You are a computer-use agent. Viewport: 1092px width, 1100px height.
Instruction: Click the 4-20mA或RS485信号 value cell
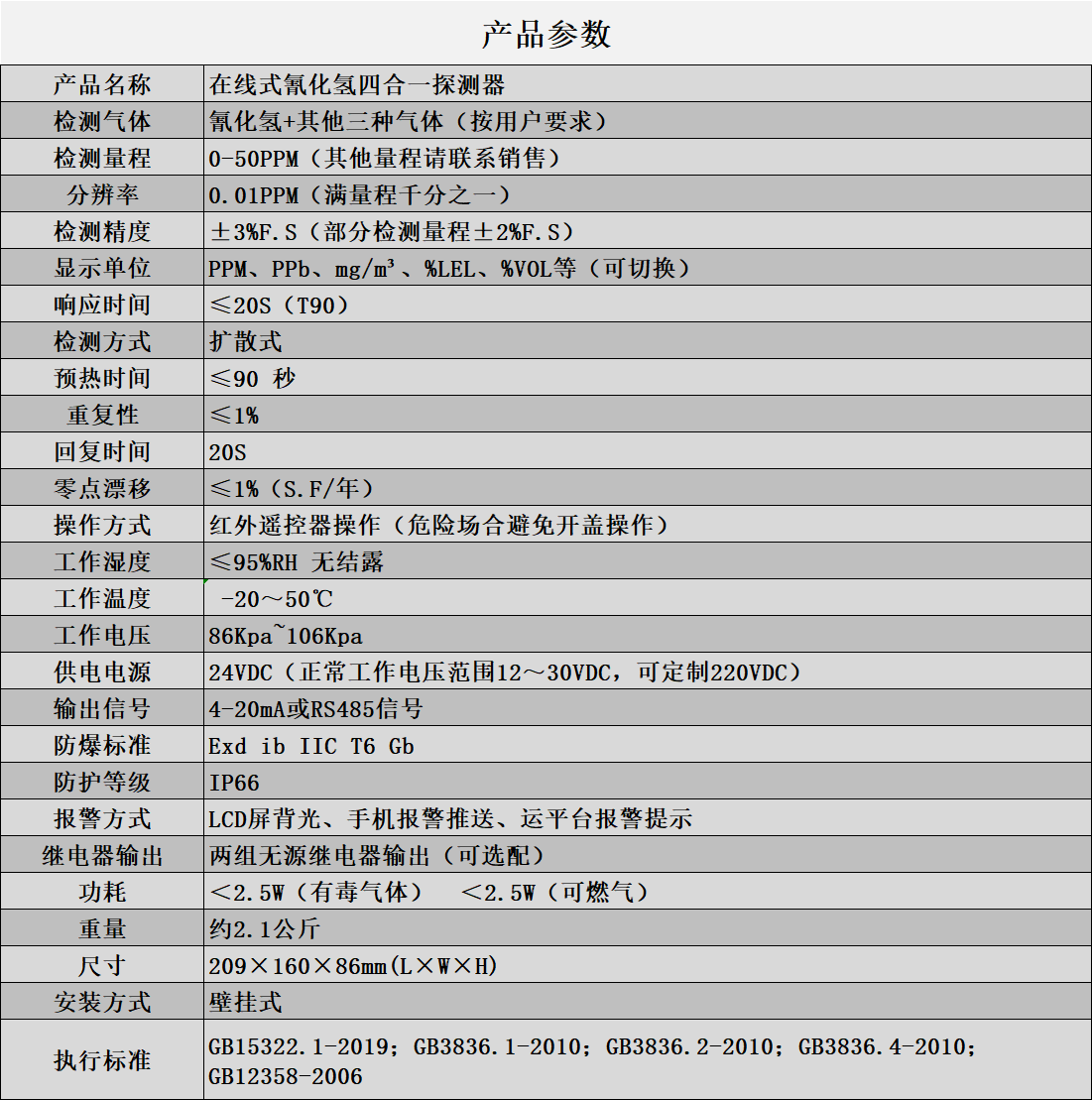click(x=648, y=707)
